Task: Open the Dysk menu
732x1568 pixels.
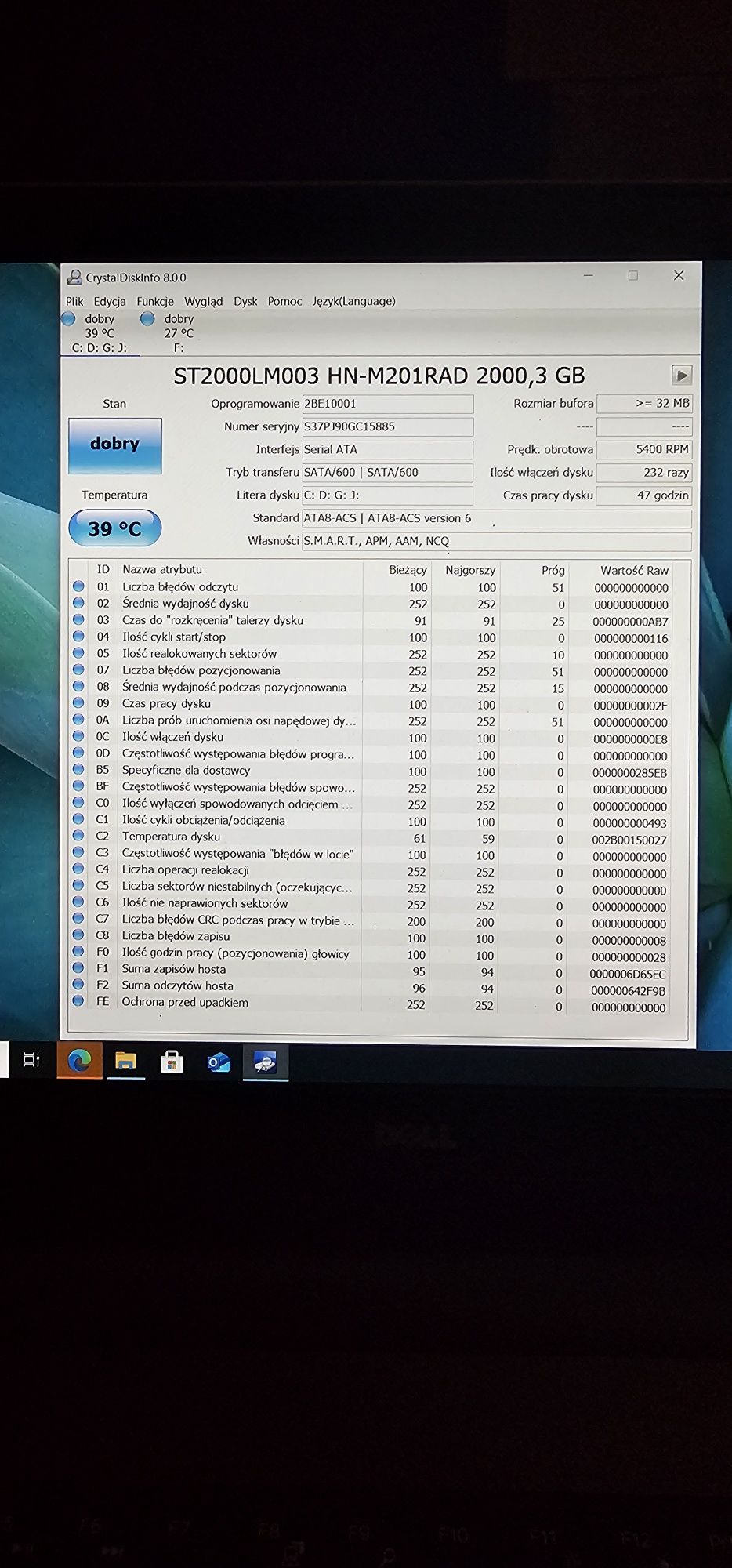Action: (x=245, y=301)
